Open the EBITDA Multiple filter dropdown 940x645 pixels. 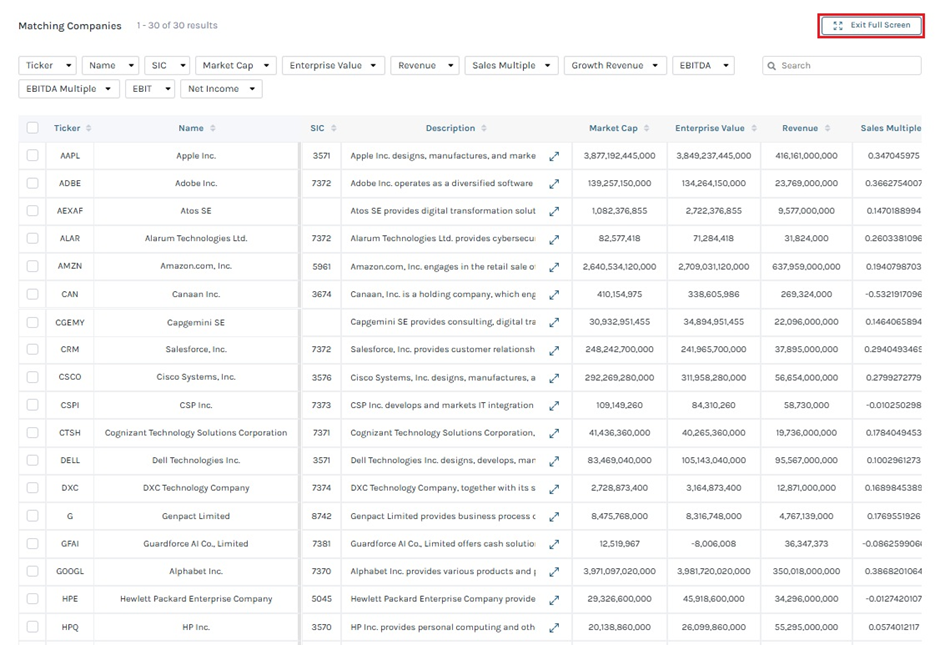pos(69,89)
